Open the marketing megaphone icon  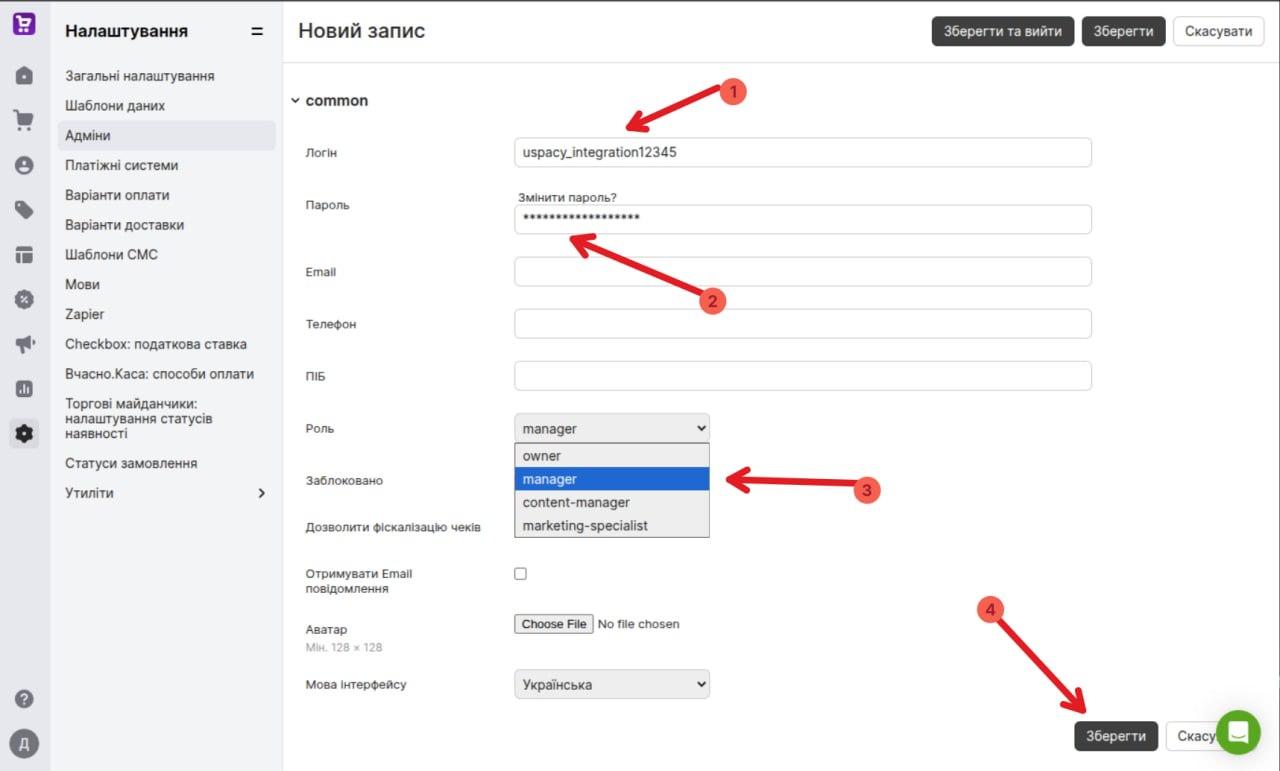24,344
